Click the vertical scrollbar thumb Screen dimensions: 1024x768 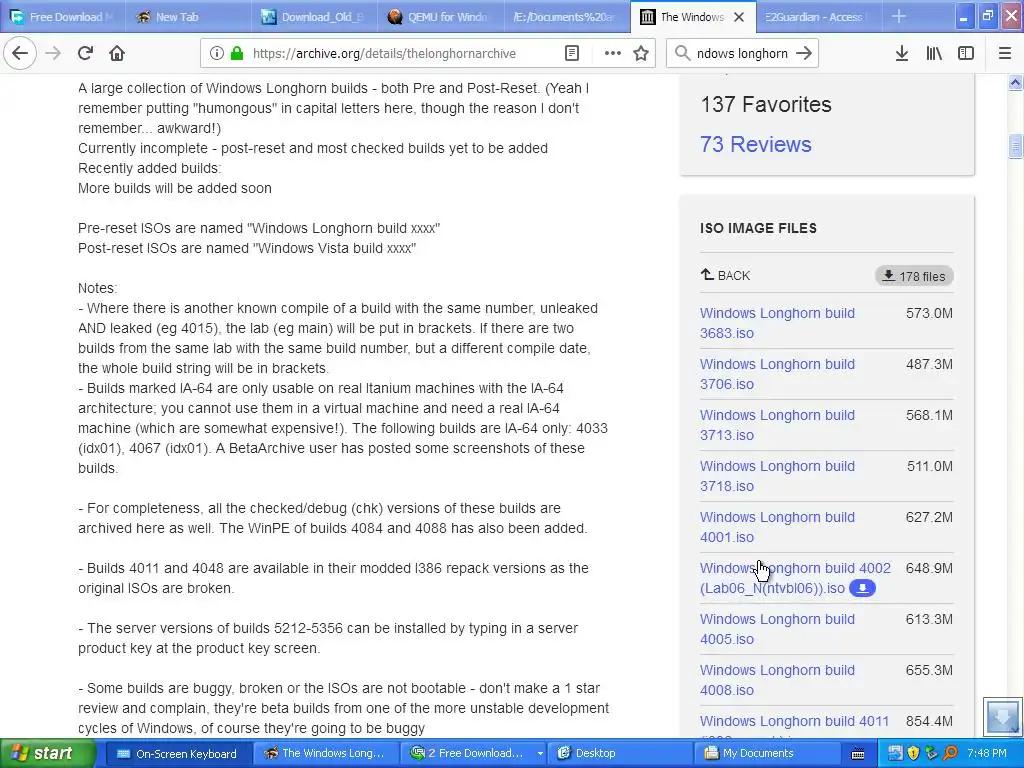coord(1015,146)
